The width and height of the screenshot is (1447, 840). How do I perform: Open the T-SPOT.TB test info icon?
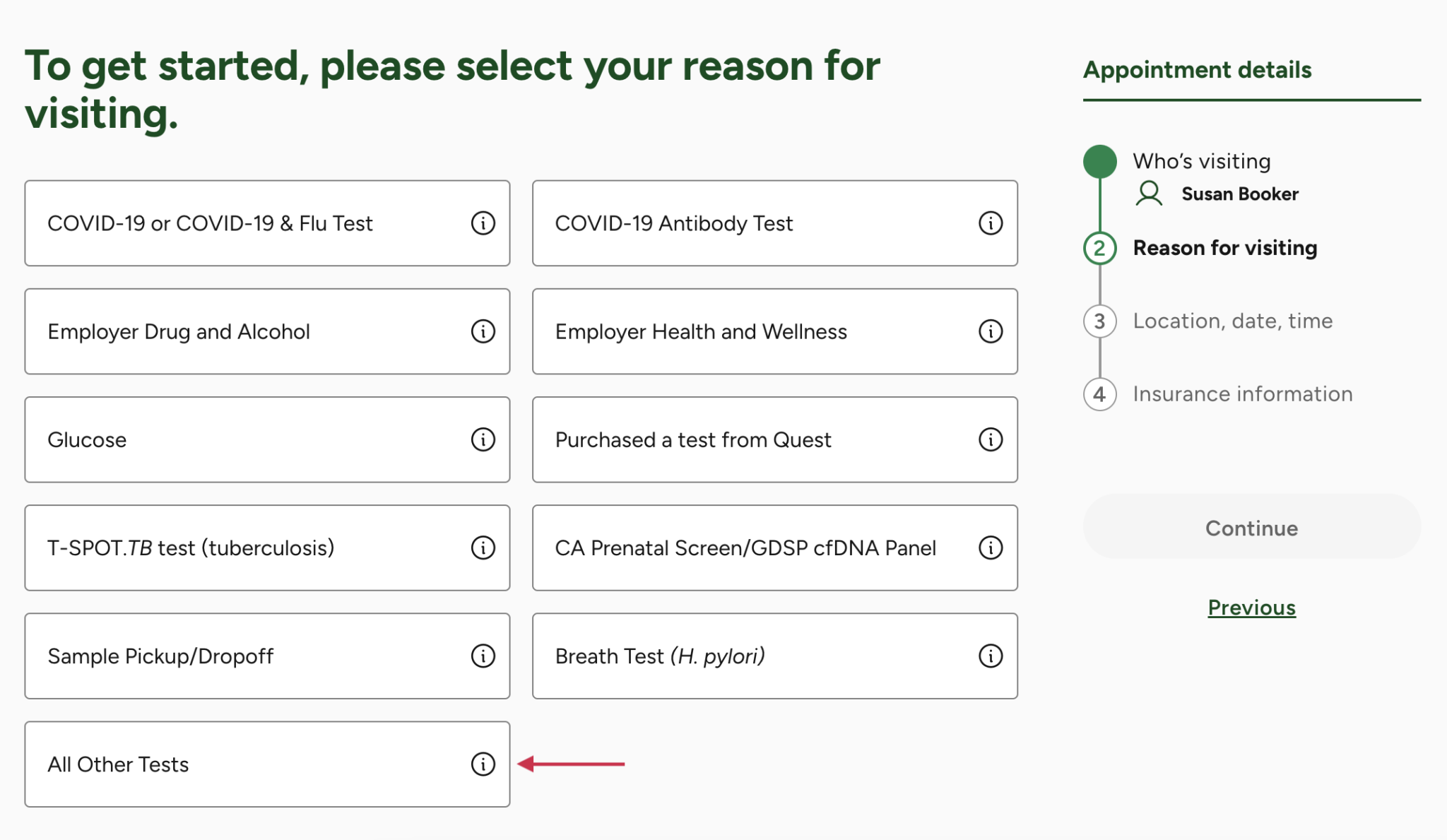tap(483, 548)
